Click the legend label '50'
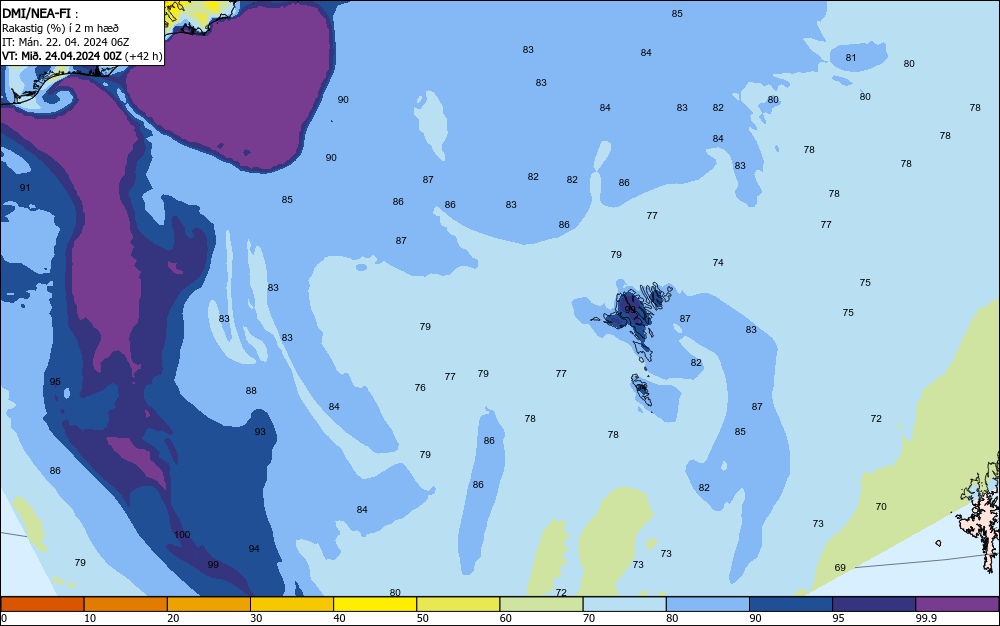 (422, 618)
